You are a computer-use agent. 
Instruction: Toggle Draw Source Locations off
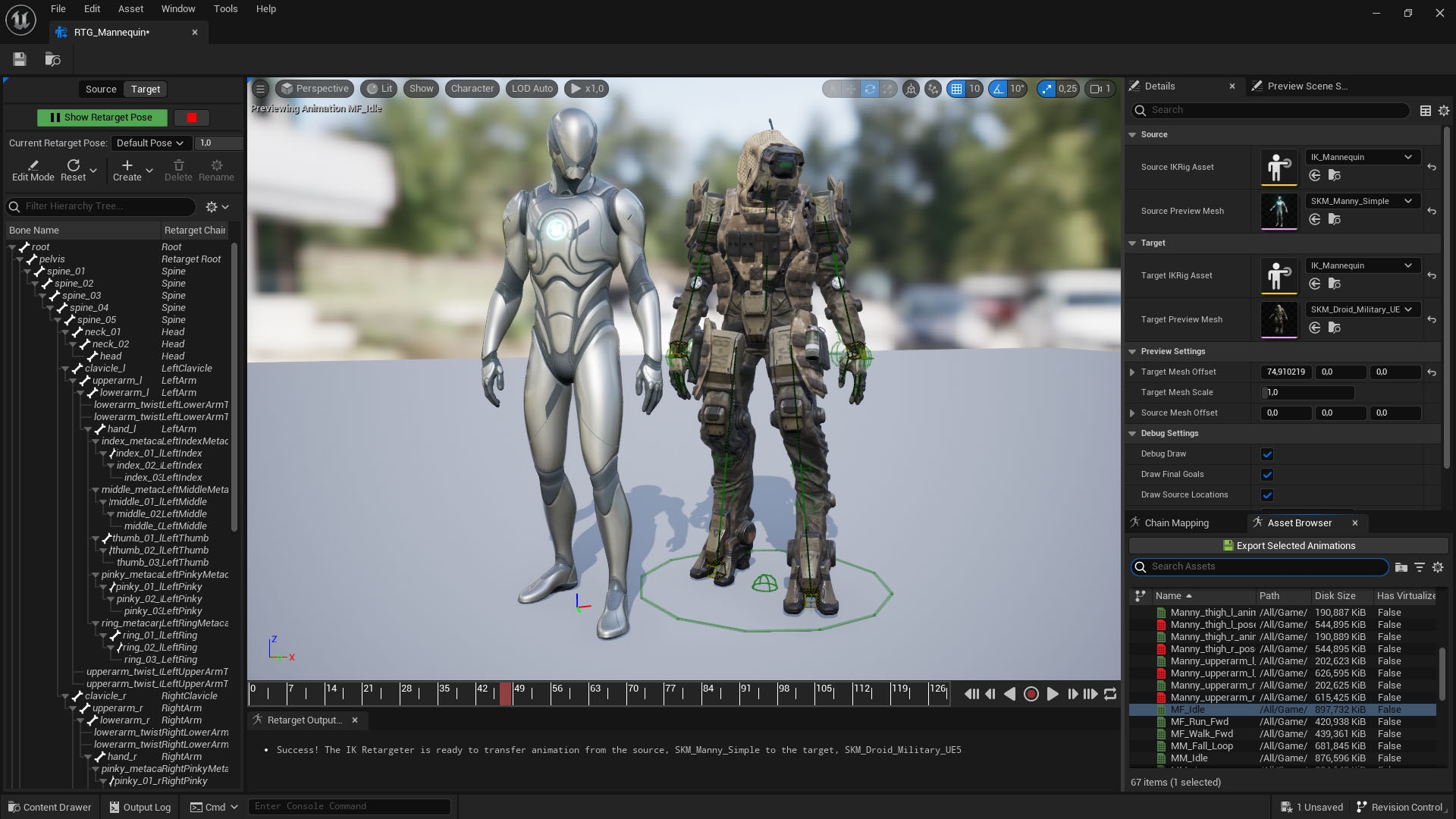tap(1267, 494)
